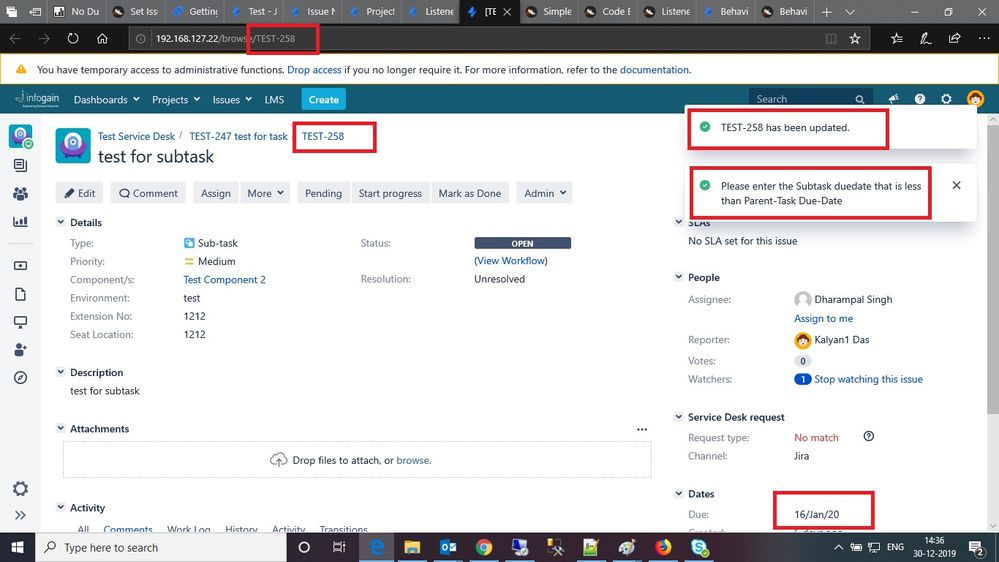Open the Jira help question-mark icon

tap(919, 99)
